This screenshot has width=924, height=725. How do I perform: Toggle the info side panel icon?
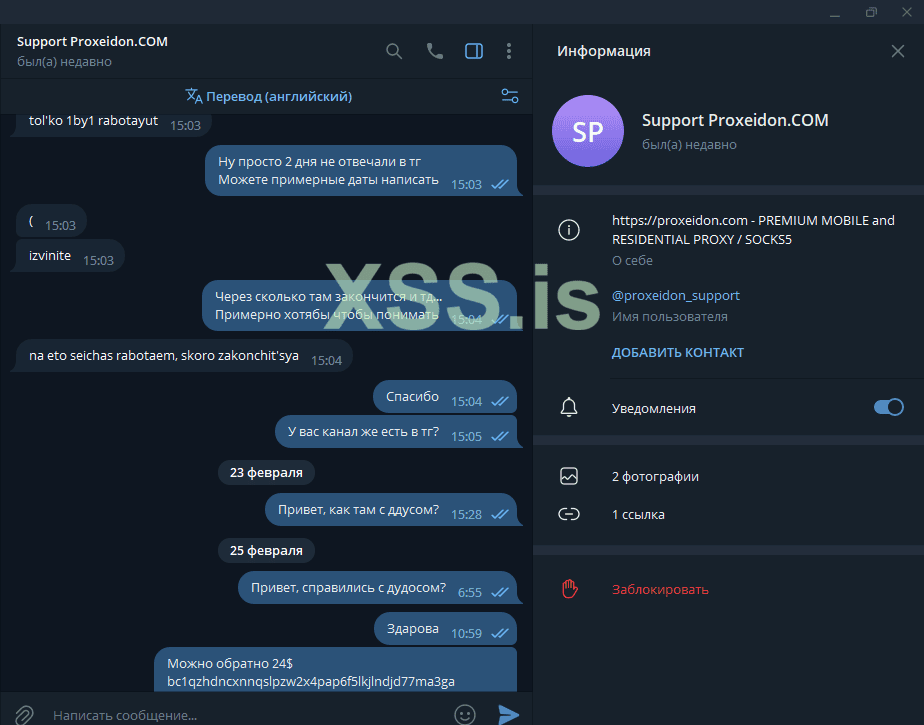pos(474,51)
